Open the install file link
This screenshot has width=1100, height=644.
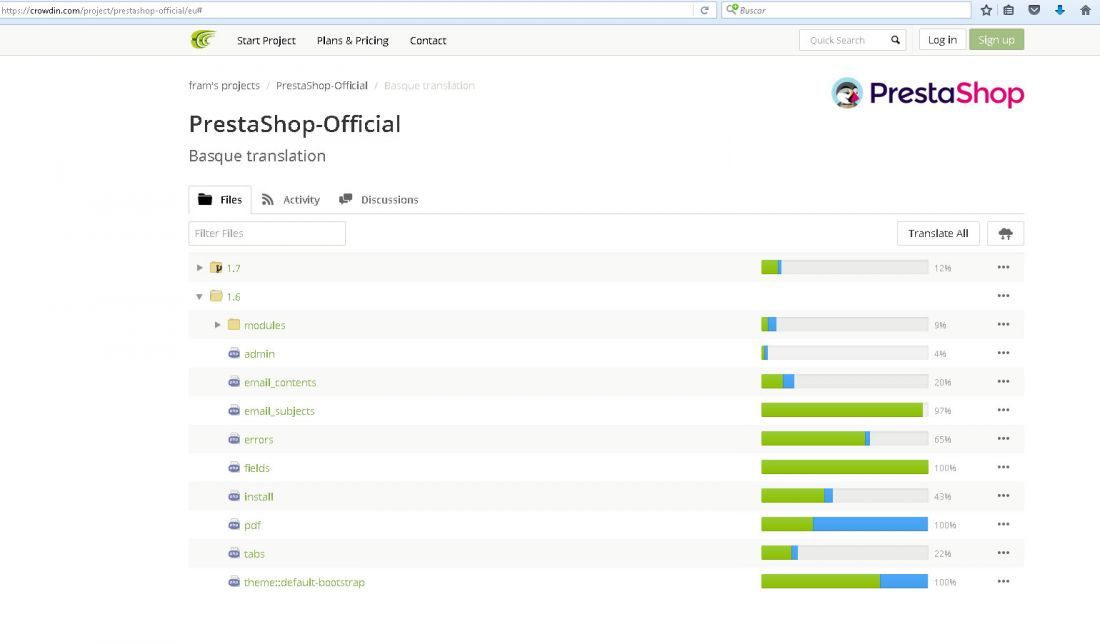259,497
